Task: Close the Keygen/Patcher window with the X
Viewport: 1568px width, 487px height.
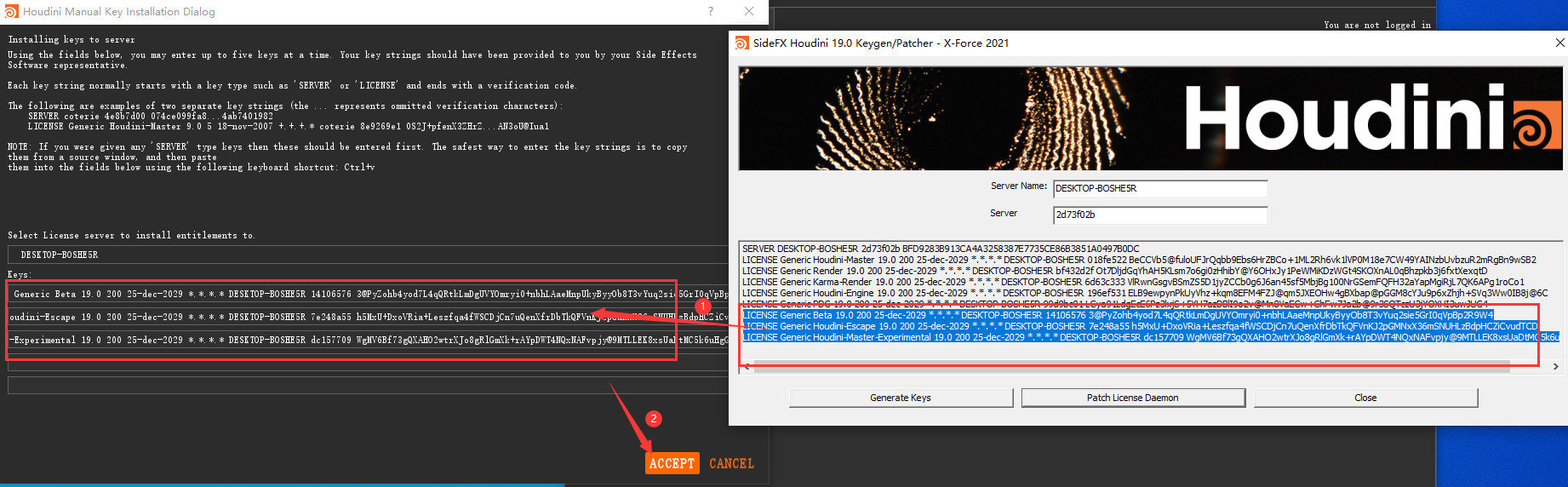Action: tap(1559, 43)
